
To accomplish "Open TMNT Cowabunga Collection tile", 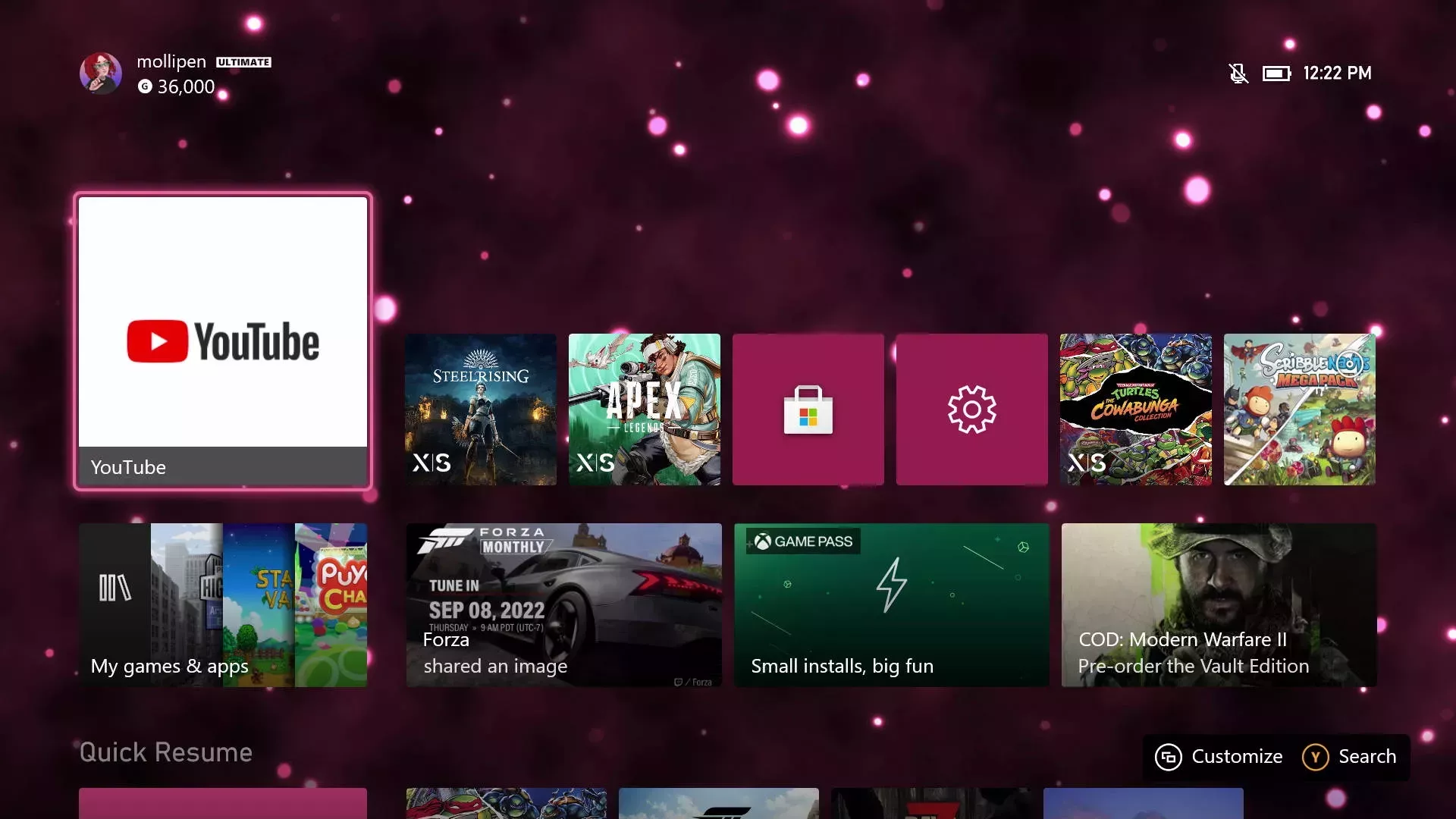I will click(1135, 409).
